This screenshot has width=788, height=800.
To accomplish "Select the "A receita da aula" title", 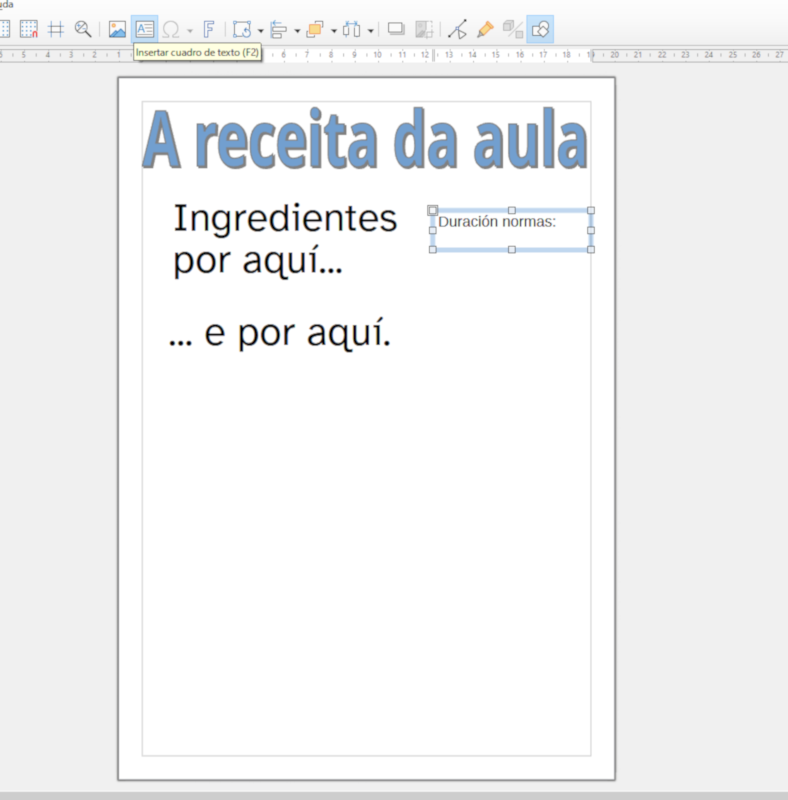I will 364,141.
